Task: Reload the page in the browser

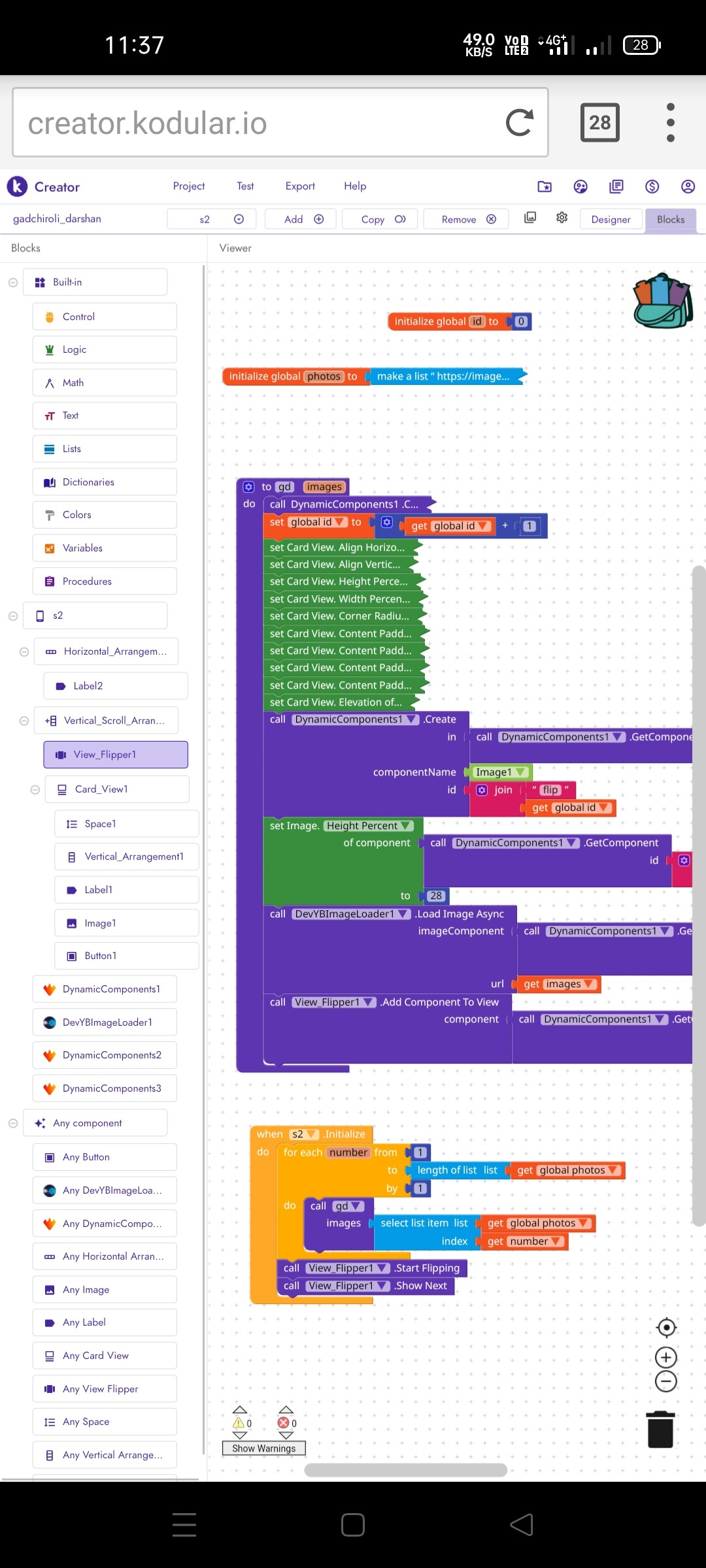Action: [519, 123]
